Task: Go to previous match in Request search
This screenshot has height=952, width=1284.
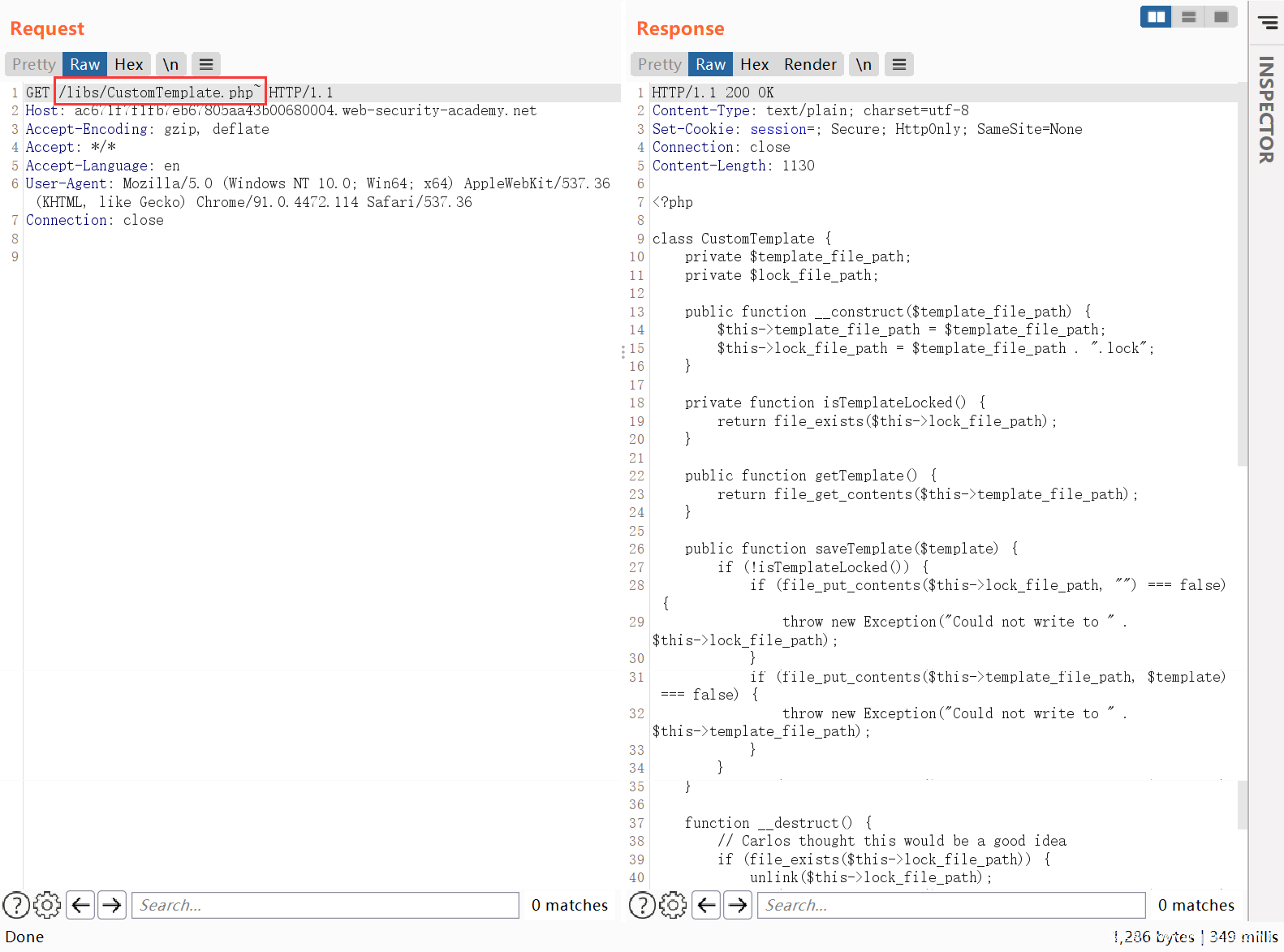Action: tap(80, 904)
